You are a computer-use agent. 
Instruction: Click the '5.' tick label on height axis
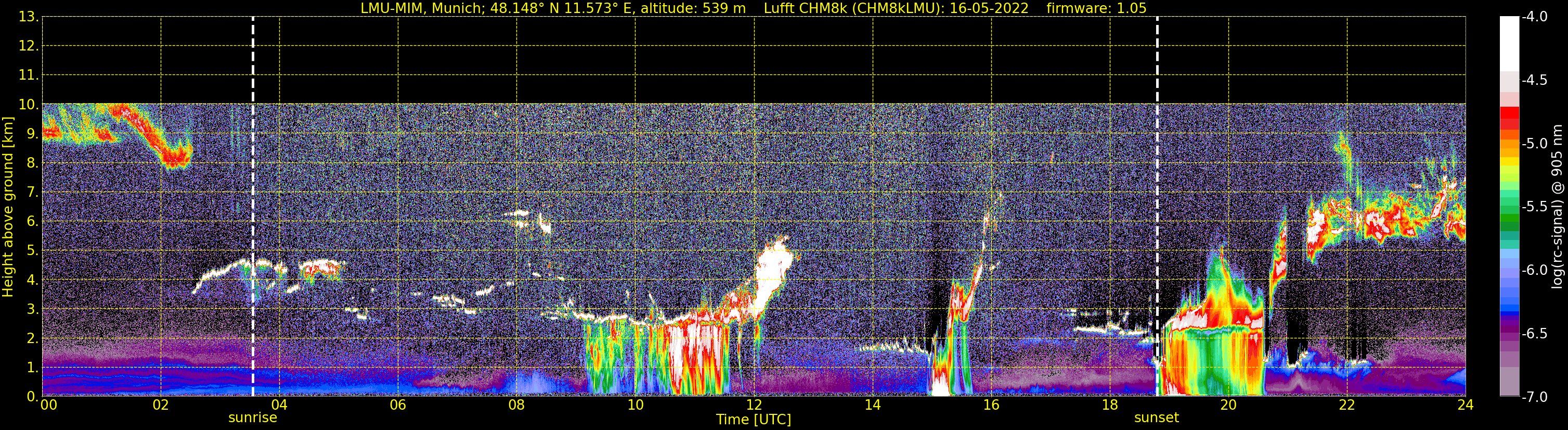point(33,250)
